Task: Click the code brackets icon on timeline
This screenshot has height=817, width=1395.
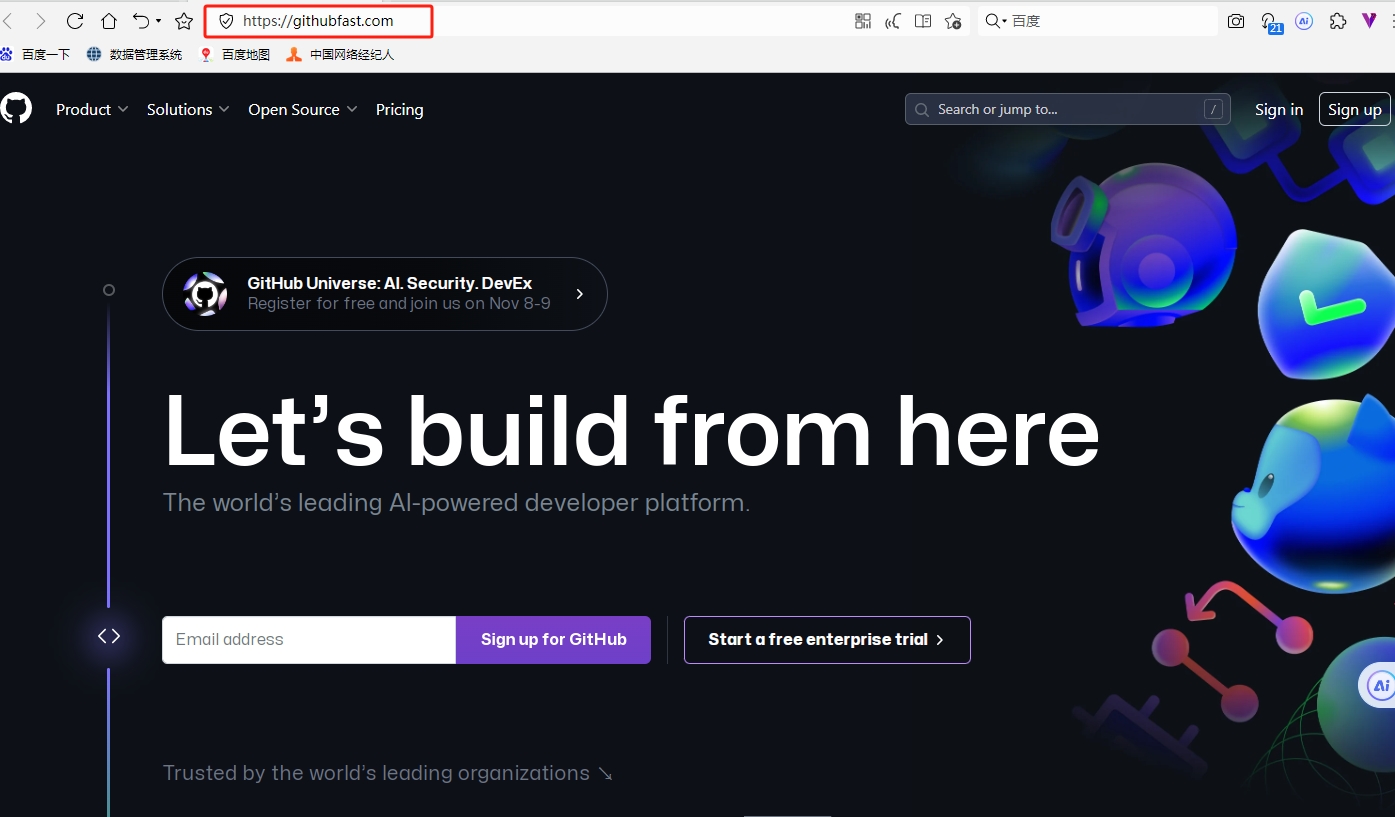Action: click(x=109, y=636)
